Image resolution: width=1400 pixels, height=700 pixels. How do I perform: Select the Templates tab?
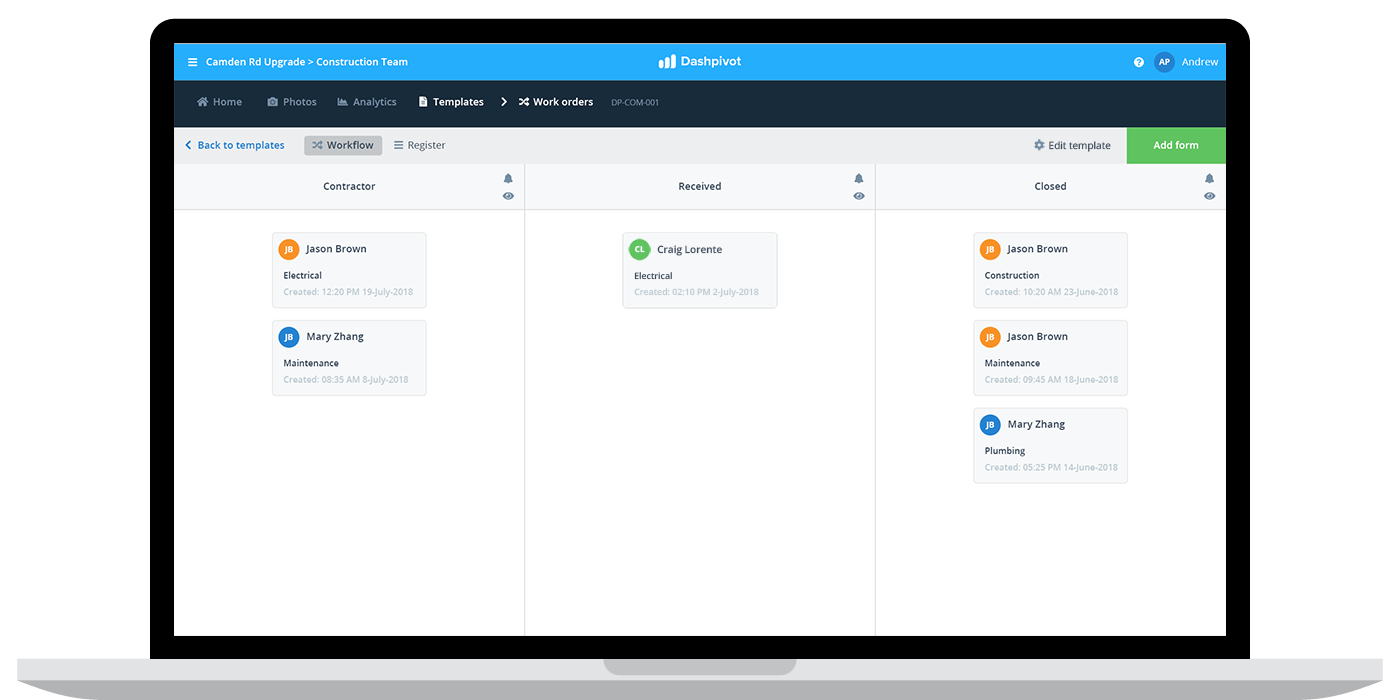[450, 102]
